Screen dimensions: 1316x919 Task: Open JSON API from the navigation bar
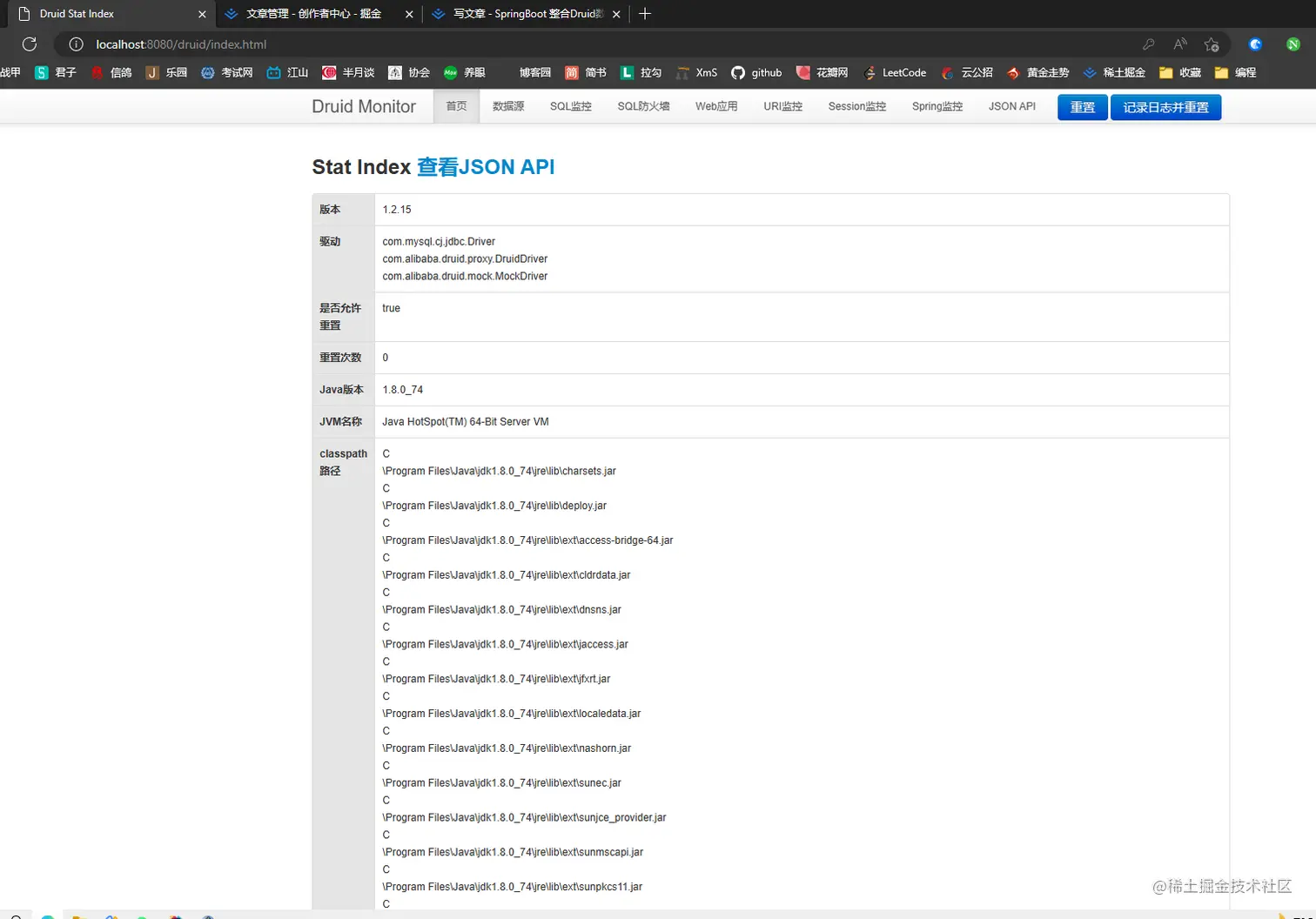pos(1012,106)
